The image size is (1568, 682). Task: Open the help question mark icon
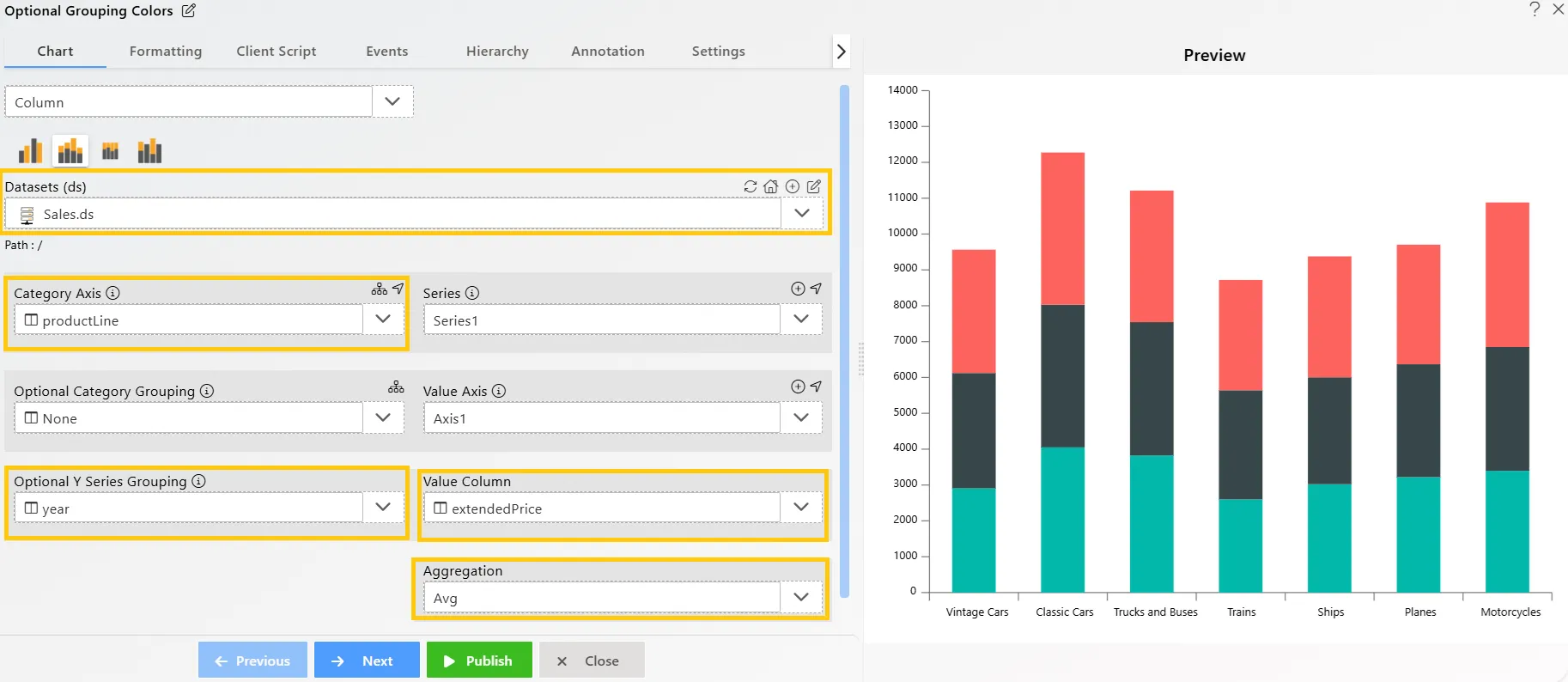tap(1535, 9)
